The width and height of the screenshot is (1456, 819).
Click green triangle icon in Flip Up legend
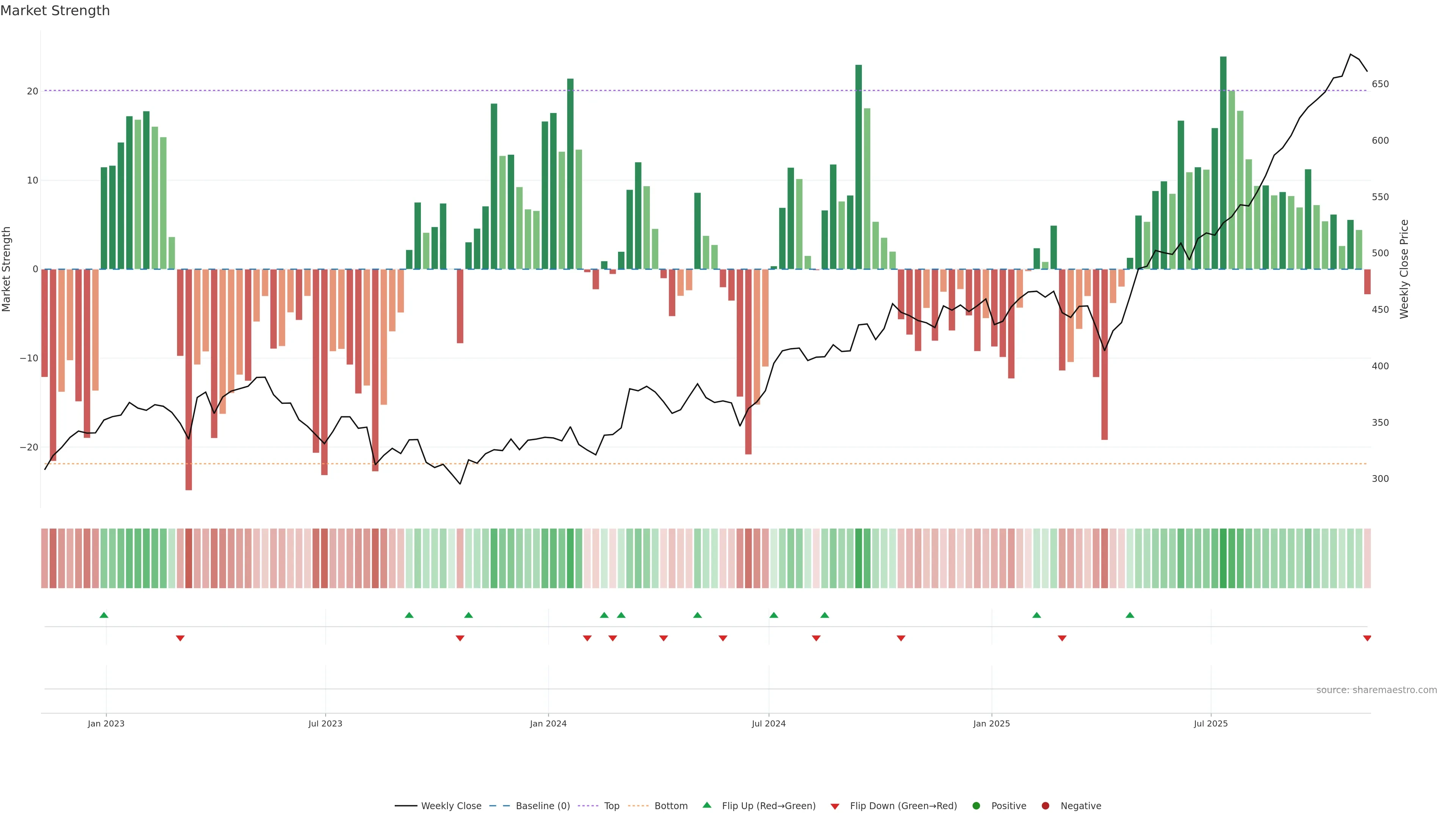click(706, 805)
